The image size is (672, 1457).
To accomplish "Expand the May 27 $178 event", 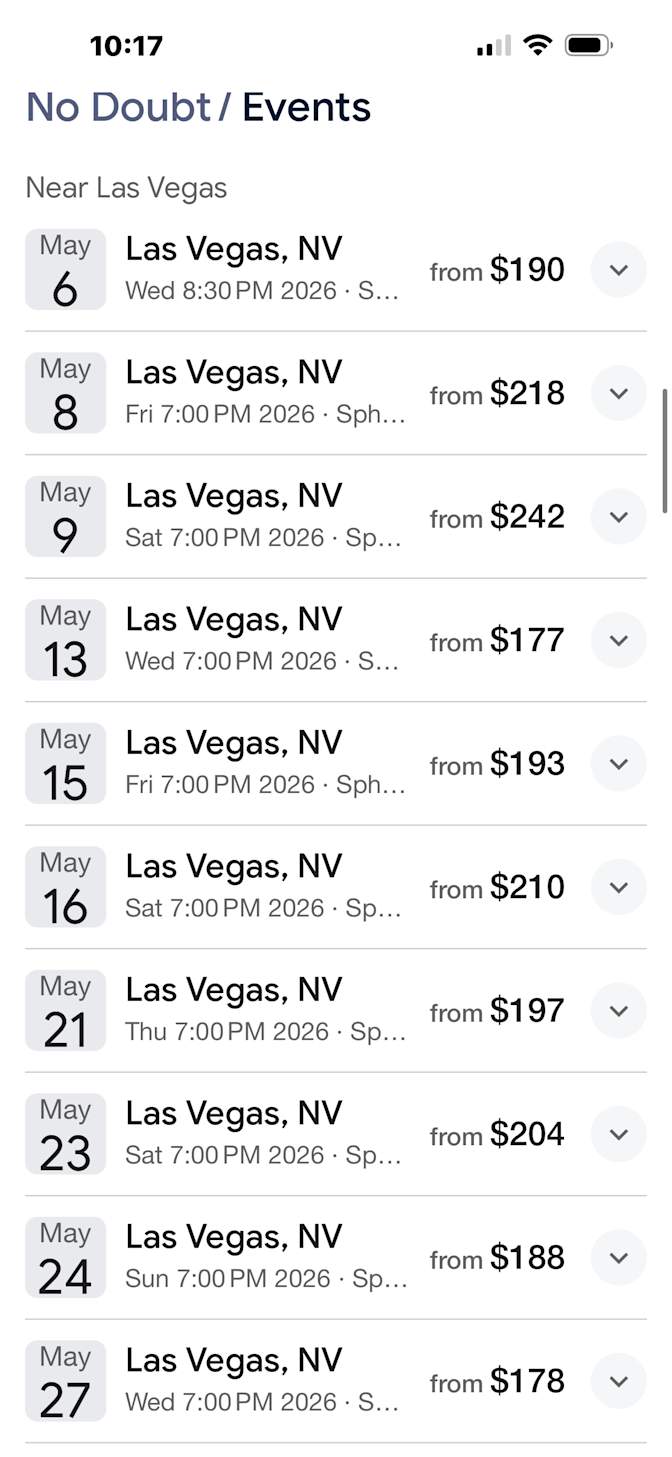I will (x=618, y=1381).
